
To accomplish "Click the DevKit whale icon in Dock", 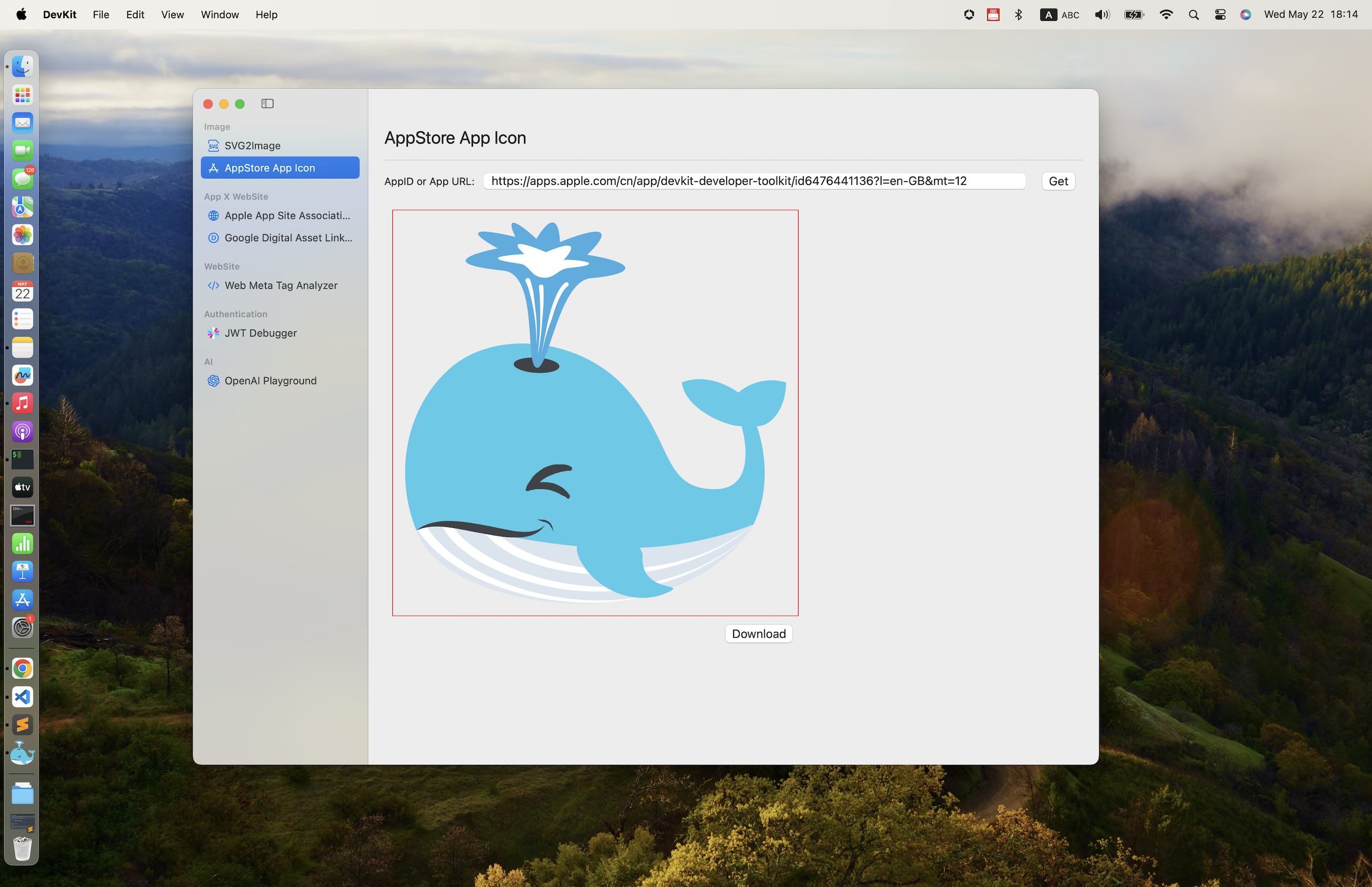I will click(x=23, y=753).
